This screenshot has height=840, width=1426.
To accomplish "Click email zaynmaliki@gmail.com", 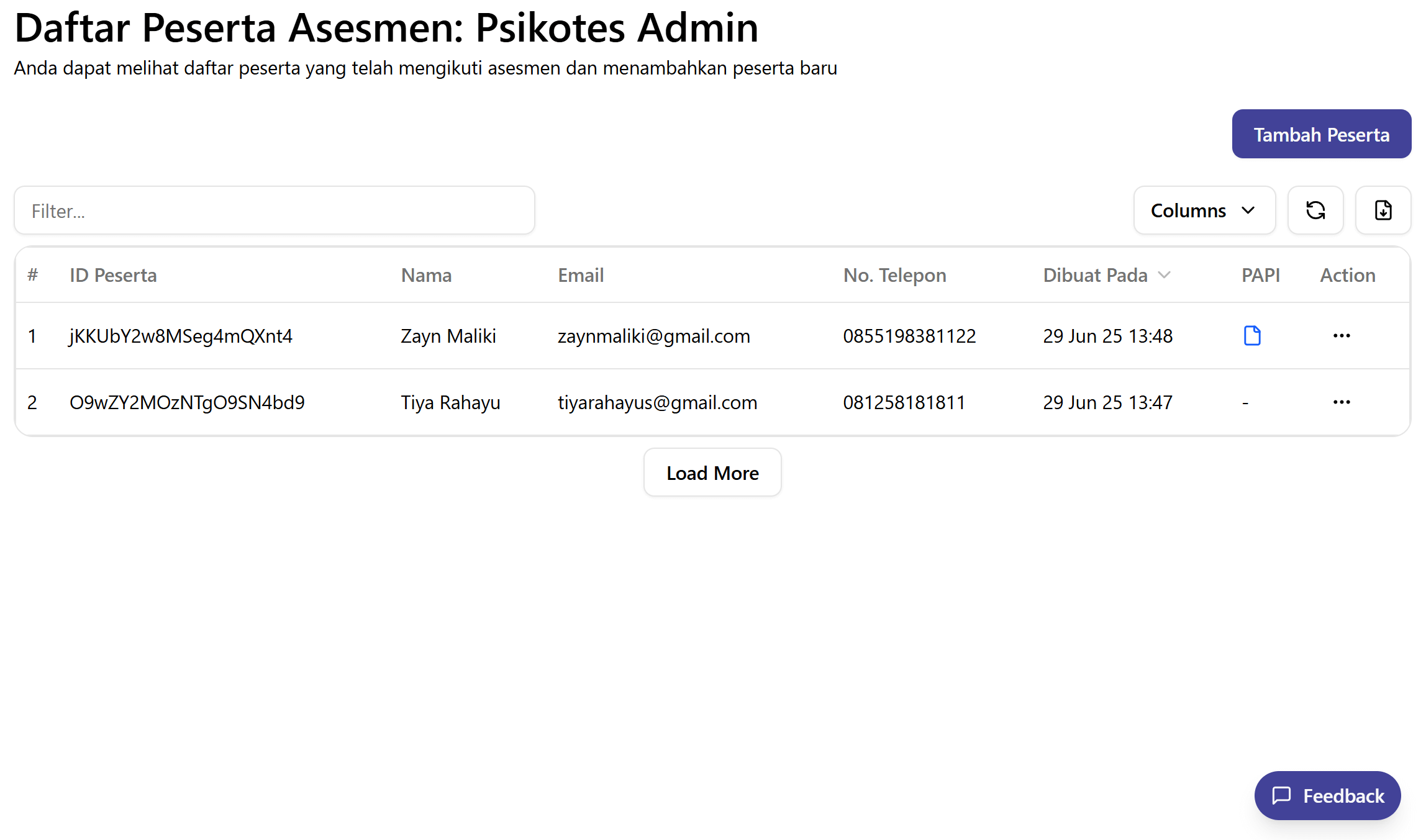I will click(x=654, y=336).
